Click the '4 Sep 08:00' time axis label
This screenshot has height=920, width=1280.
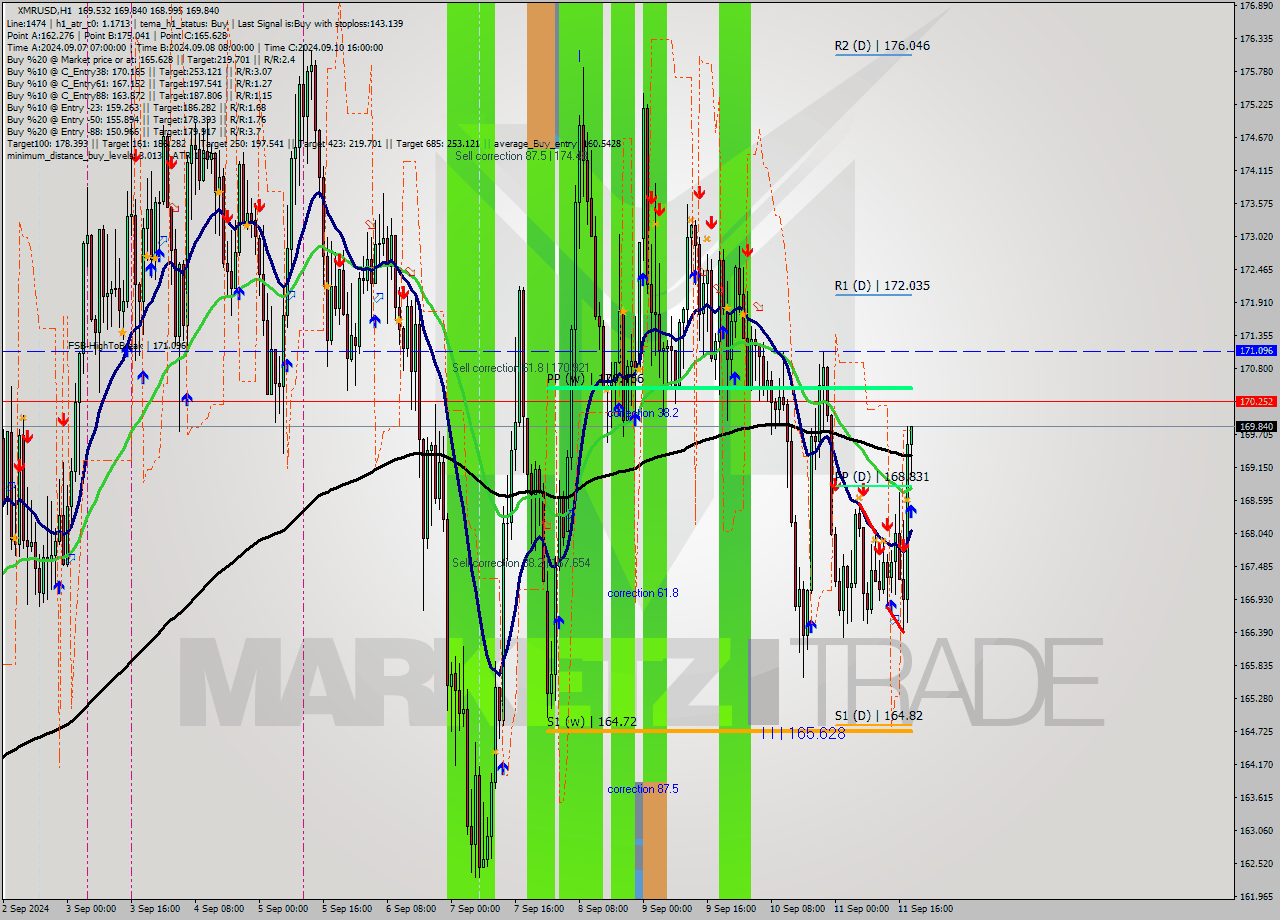[x=219, y=909]
